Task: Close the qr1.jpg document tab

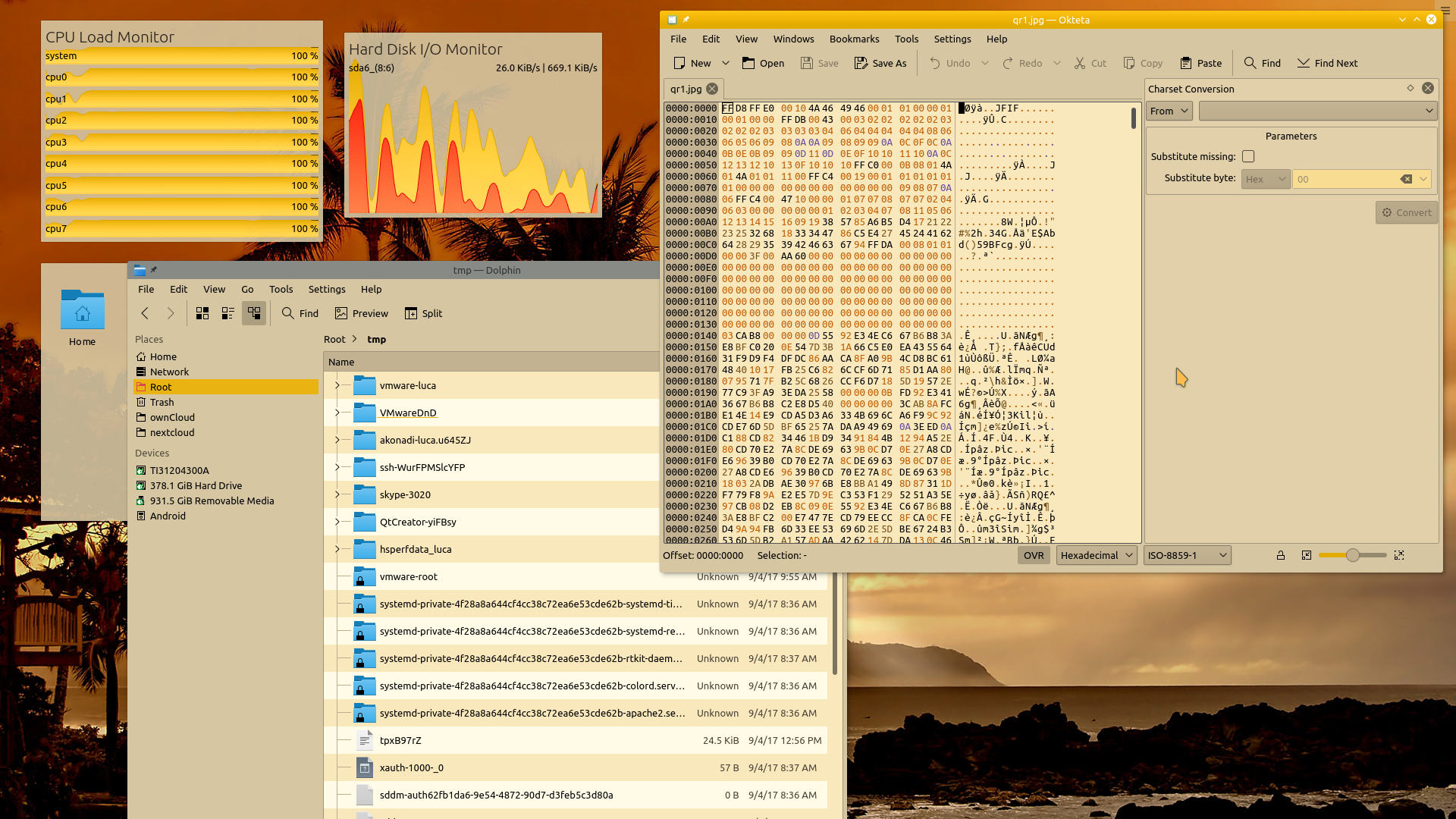Action: click(x=712, y=89)
